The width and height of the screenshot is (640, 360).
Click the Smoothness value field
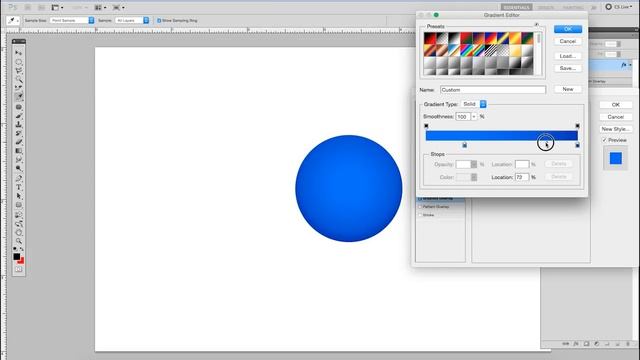click(x=463, y=117)
